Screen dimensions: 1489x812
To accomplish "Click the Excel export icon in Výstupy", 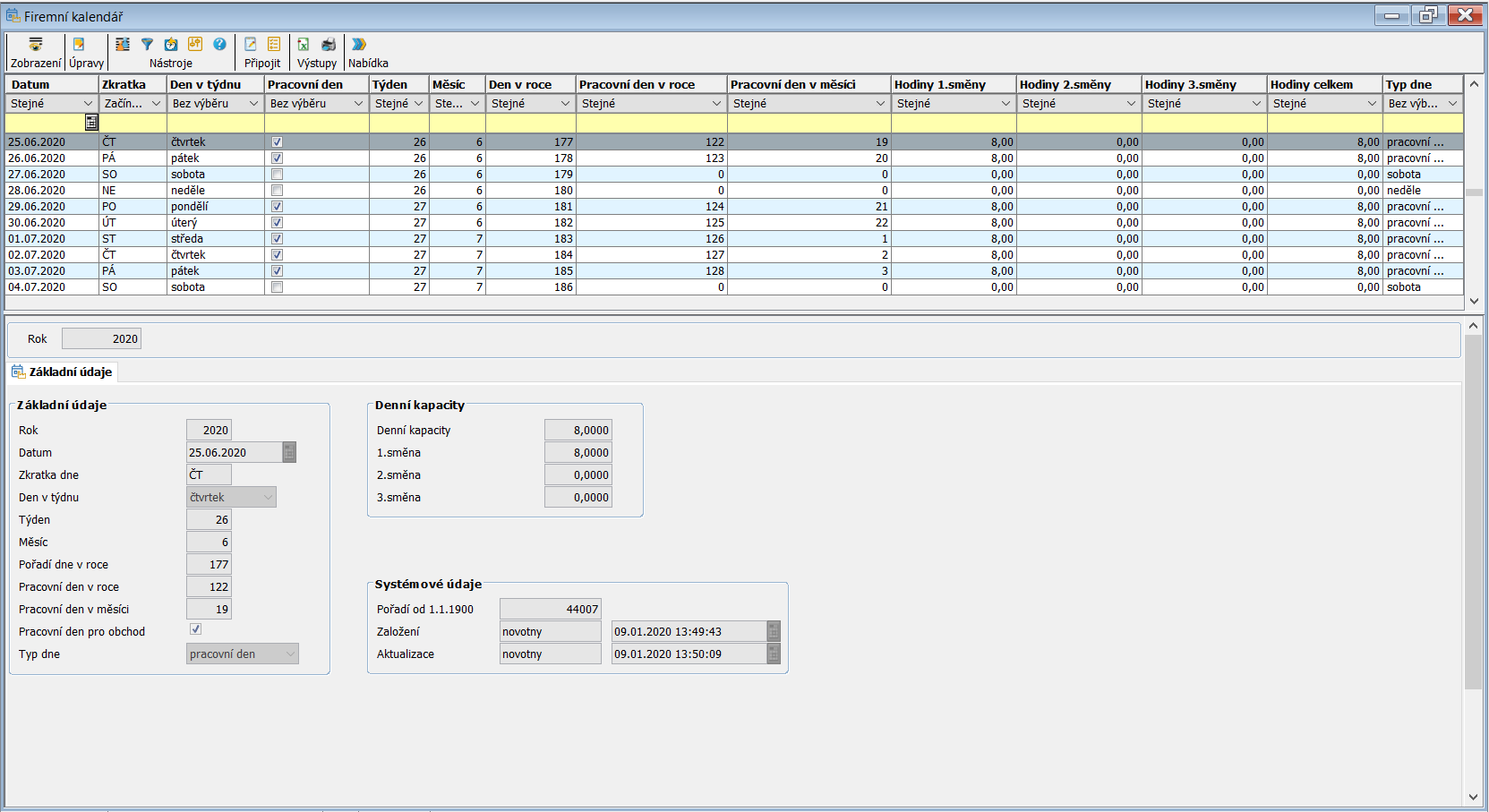I will [304, 45].
